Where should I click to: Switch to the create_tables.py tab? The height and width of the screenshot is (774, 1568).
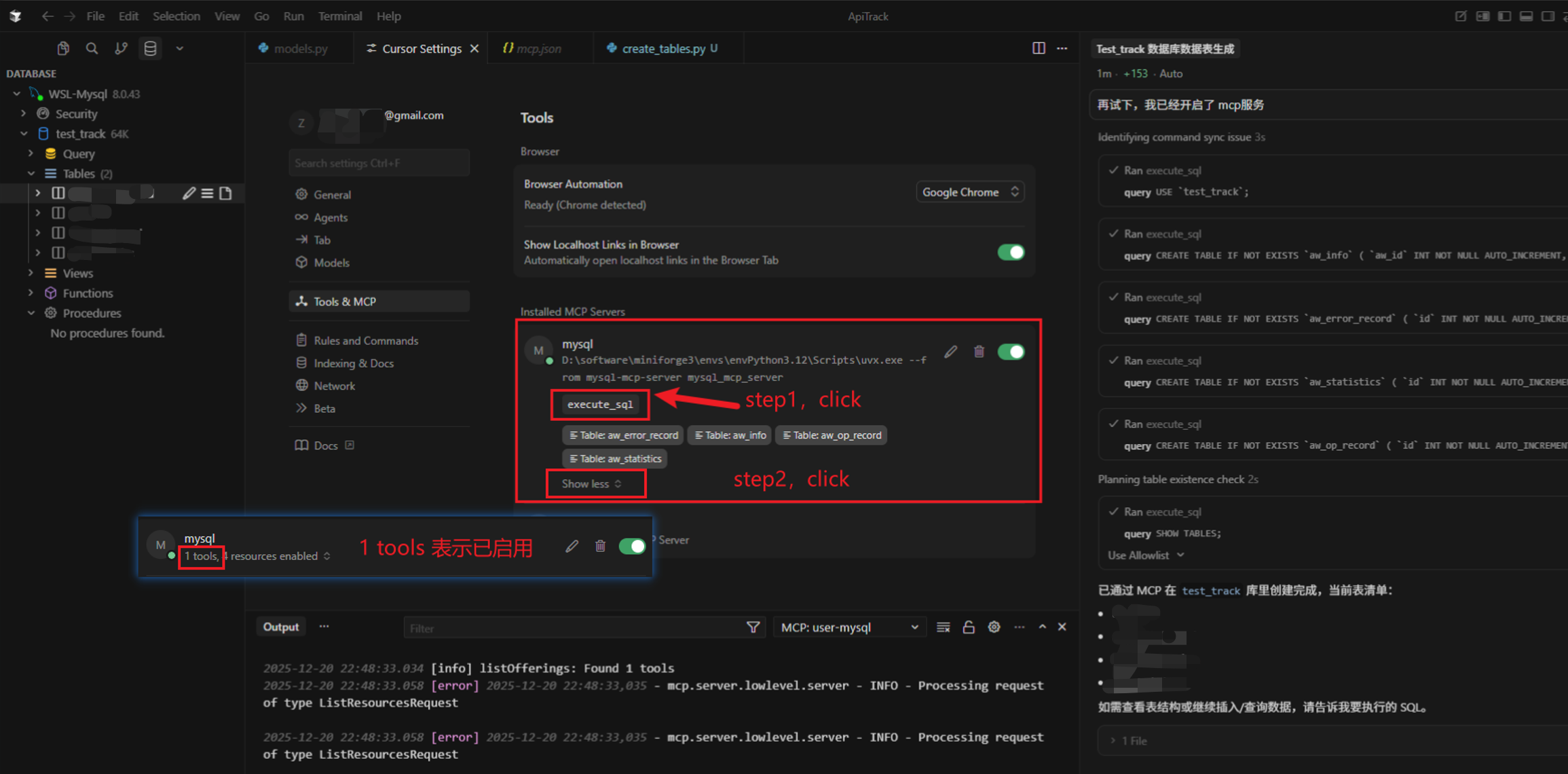pos(663,48)
